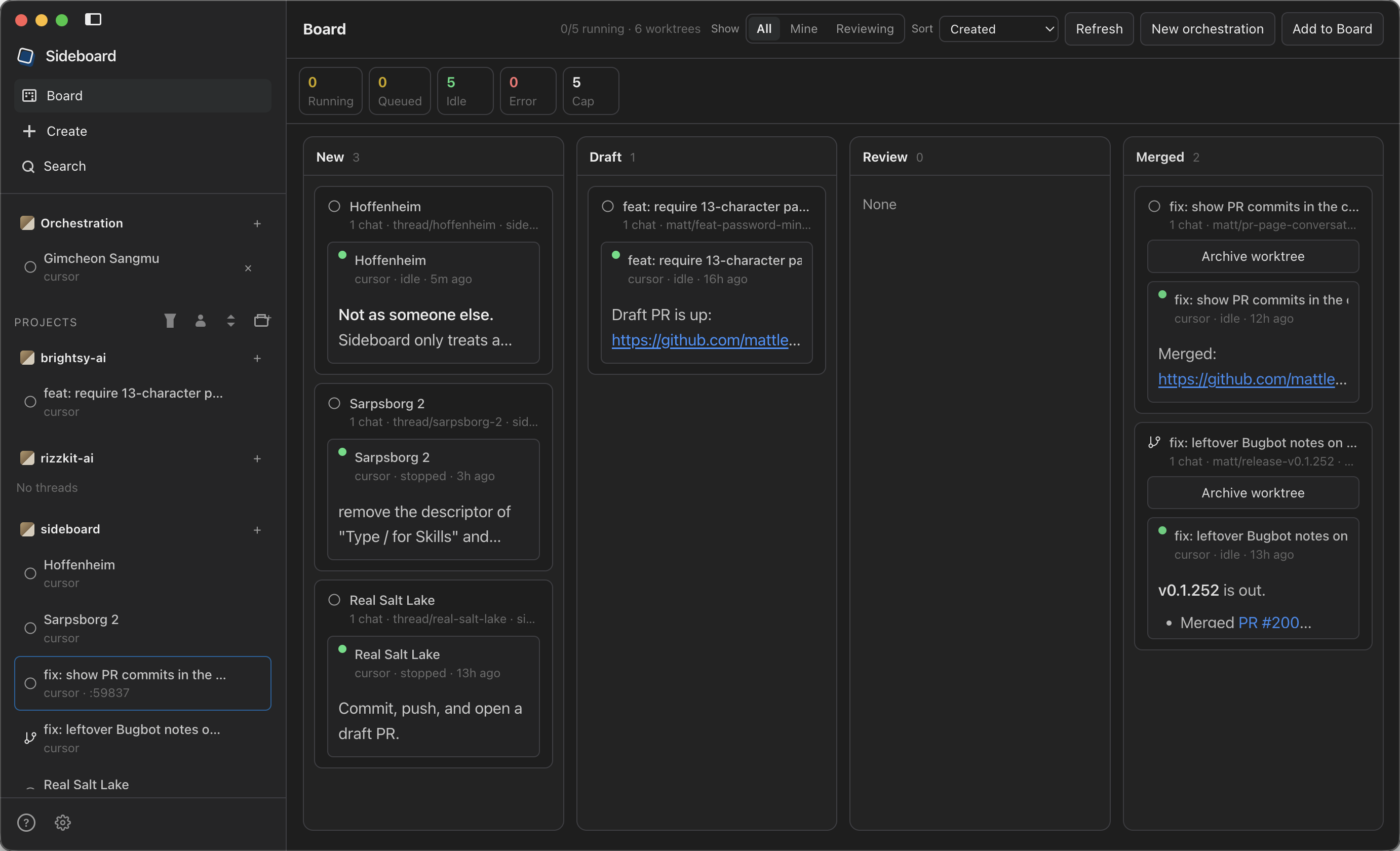Click branch icon on leftover Bugbot notes card
This screenshot has width=1400, height=851.
1154,443
